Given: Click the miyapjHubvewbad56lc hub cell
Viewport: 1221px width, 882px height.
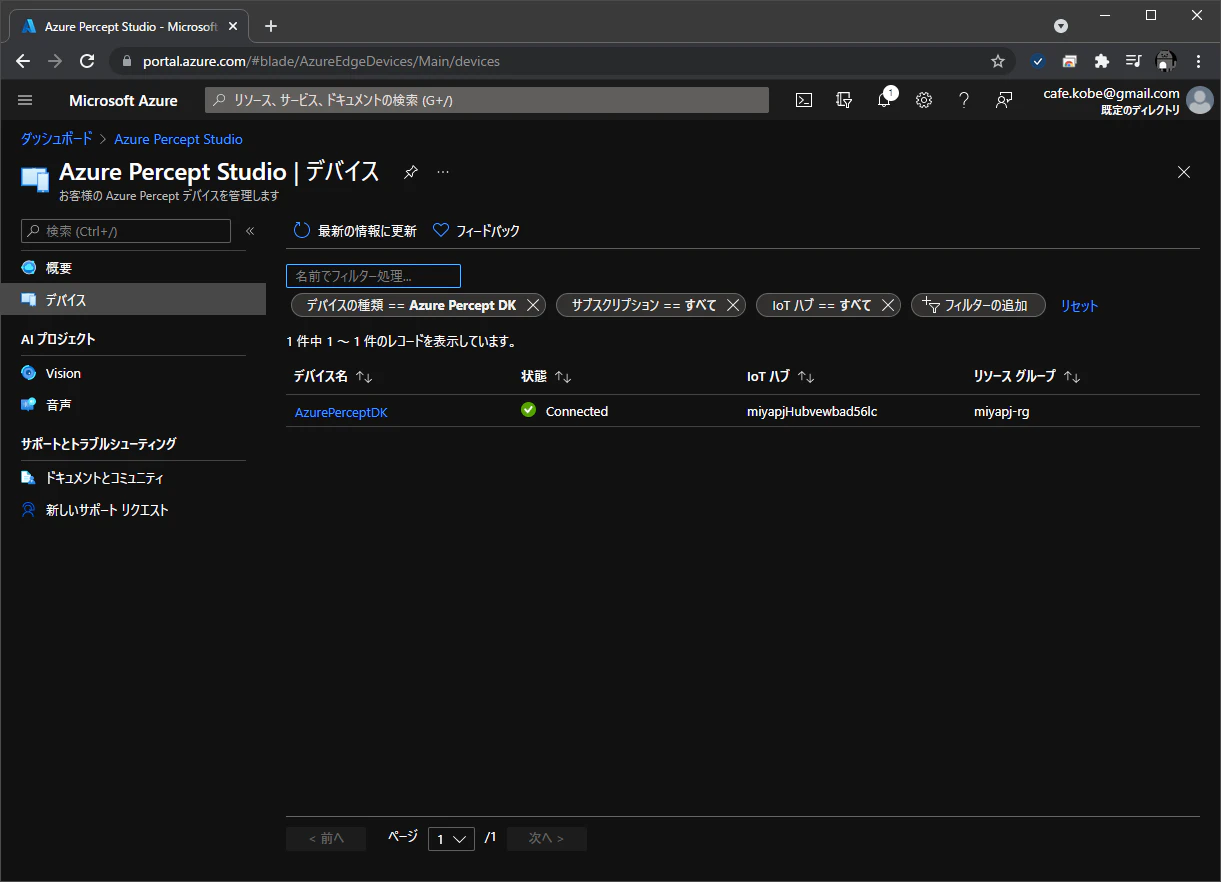Looking at the screenshot, I should coord(812,411).
